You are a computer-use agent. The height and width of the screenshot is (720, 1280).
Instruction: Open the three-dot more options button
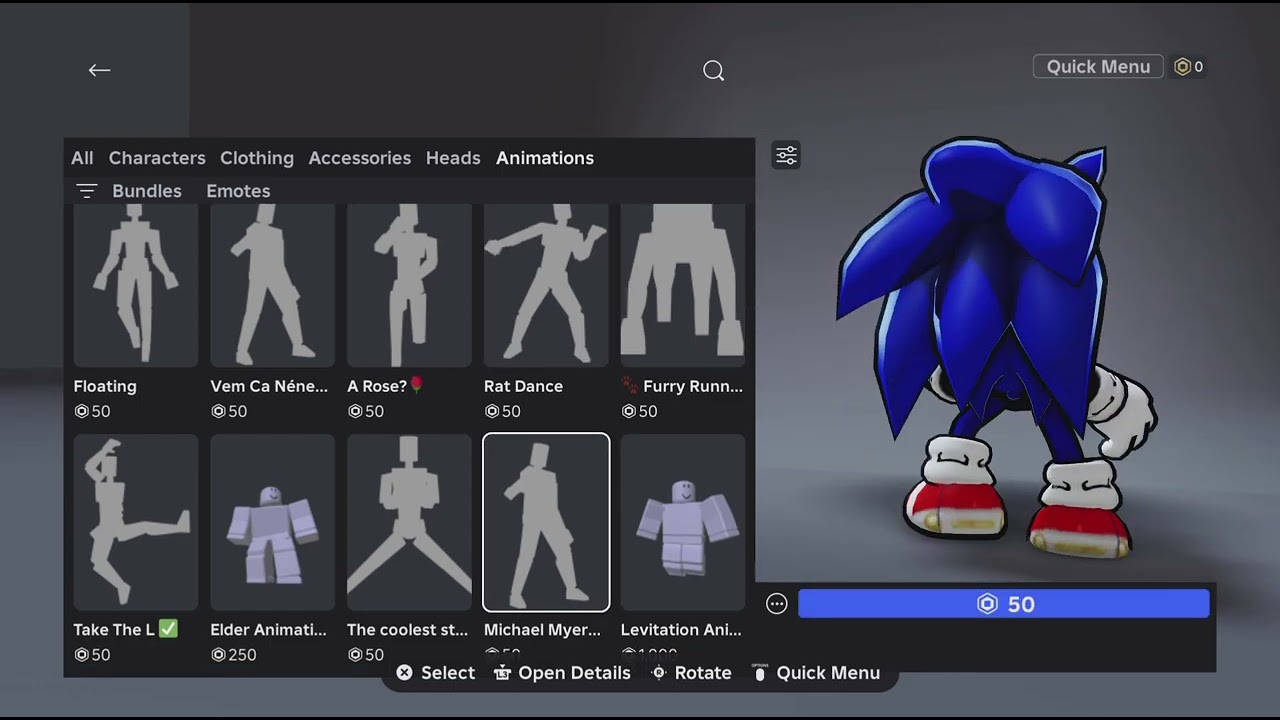coord(777,604)
